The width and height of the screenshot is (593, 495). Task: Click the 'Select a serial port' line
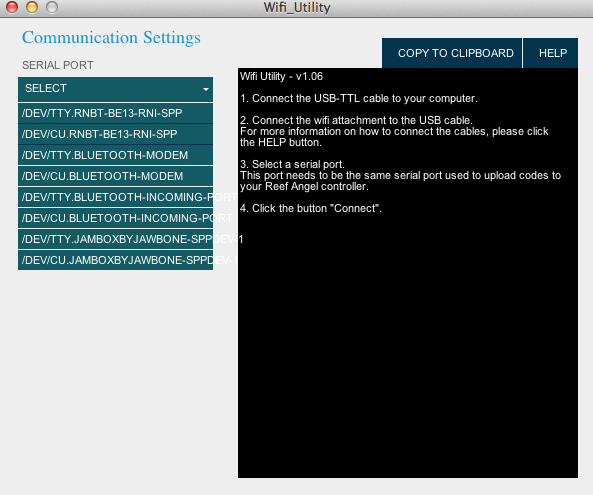[x=292, y=164]
